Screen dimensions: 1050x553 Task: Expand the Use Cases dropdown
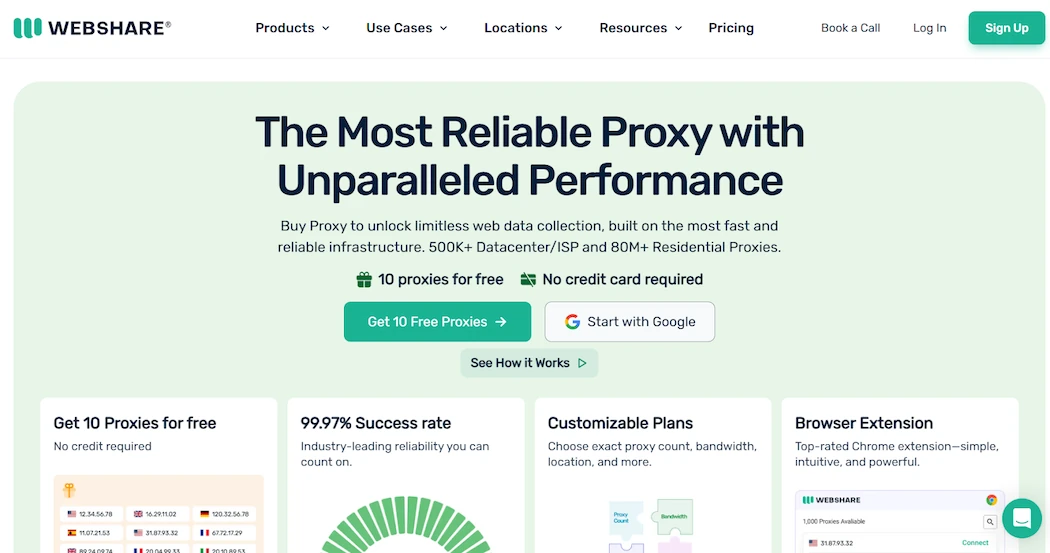(x=406, y=28)
